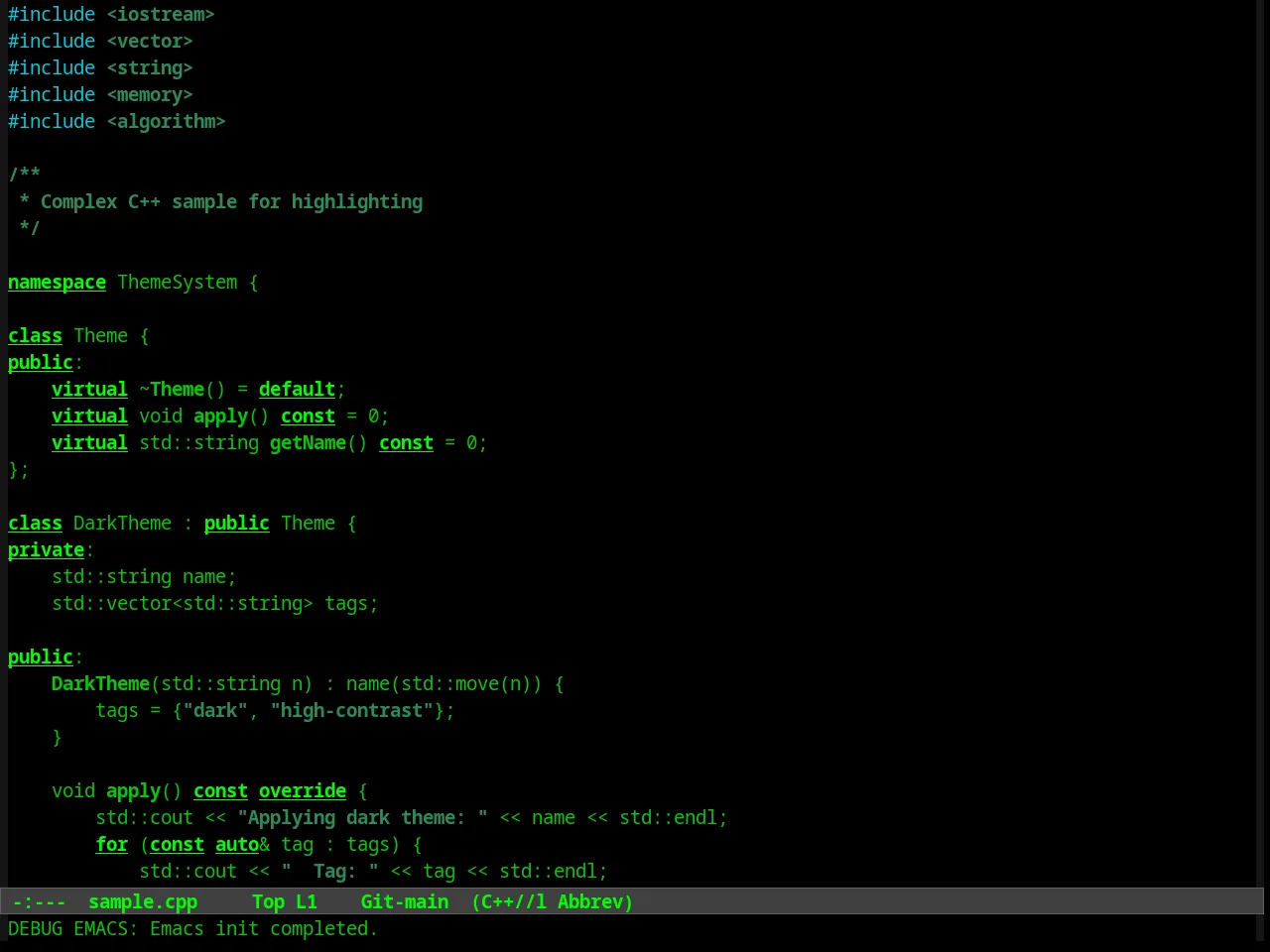Image resolution: width=1270 pixels, height=952 pixels.
Task: Click the " Tag: " string literal
Action: (329, 871)
